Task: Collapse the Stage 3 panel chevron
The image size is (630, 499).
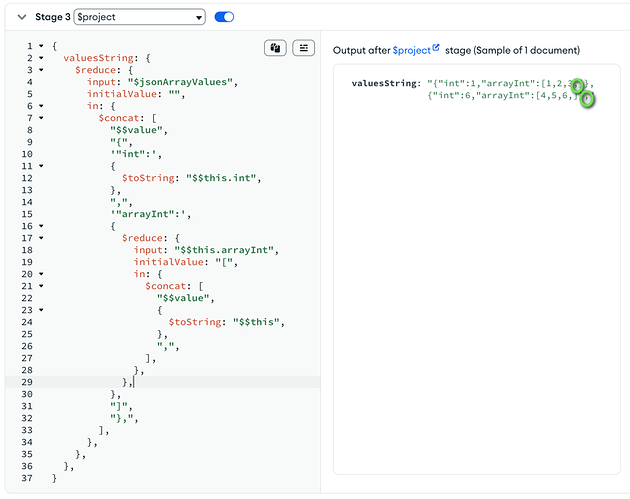Action: point(22,17)
